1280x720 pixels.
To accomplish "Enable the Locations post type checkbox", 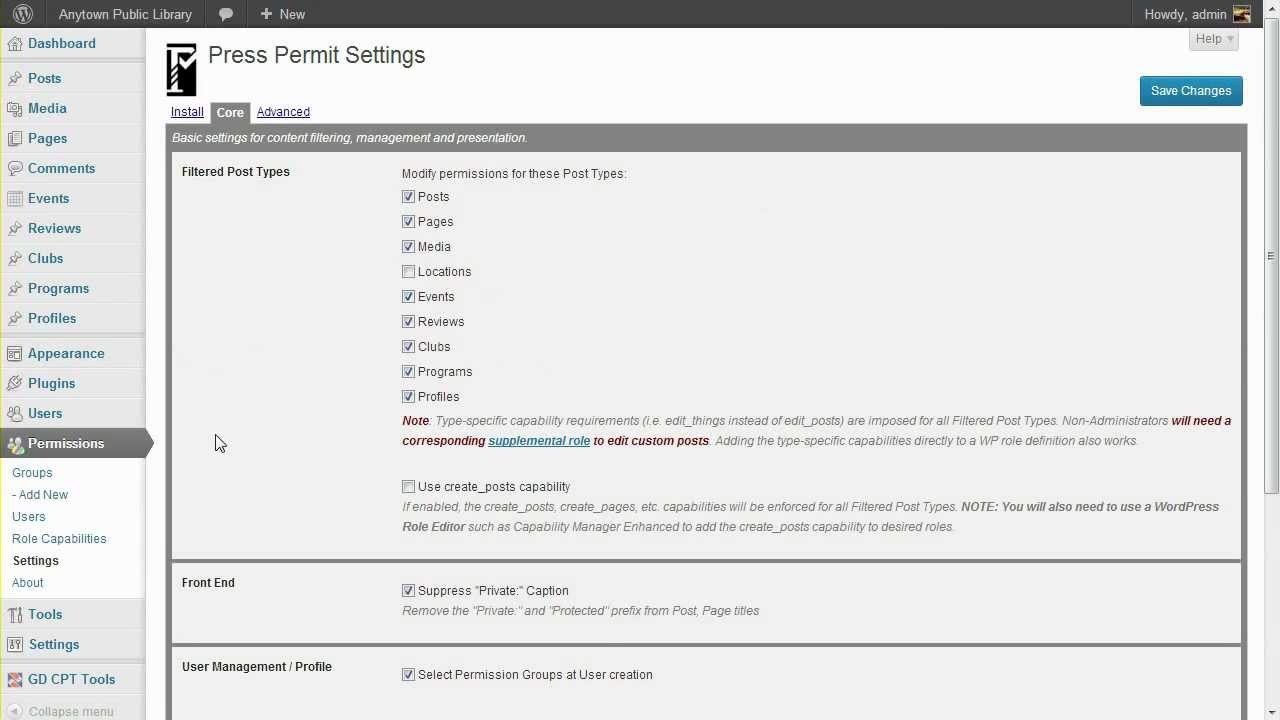I will pos(408,272).
